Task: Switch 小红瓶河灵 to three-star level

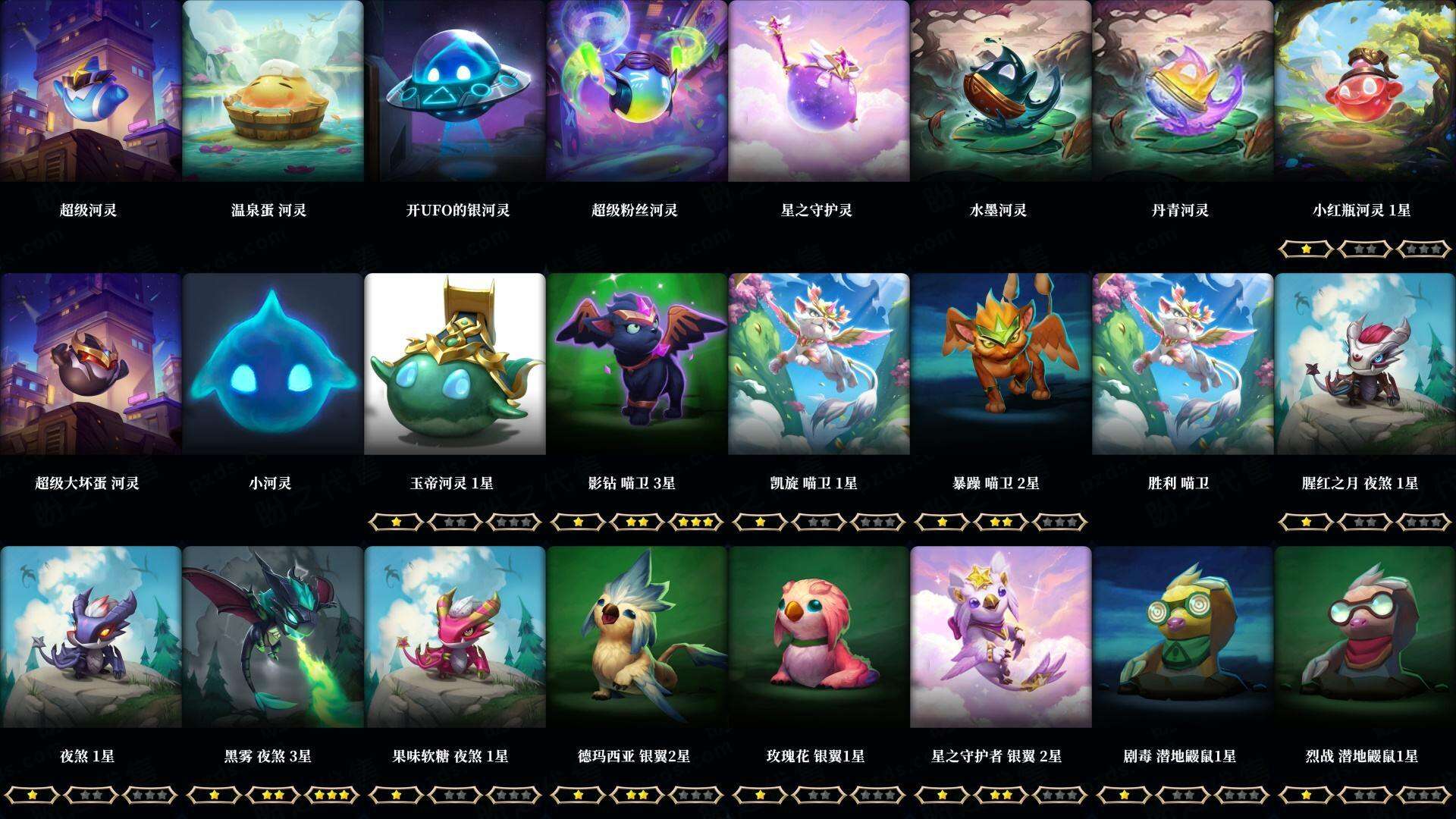Action: (x=1423, y=249)
